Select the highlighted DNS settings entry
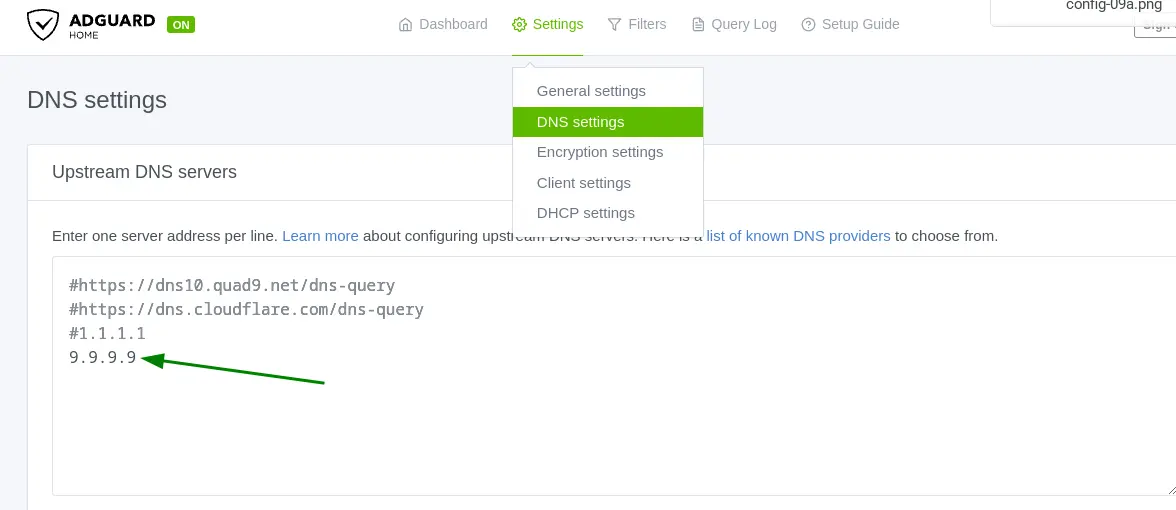The image size is (1176, 510). [x=580, y=122]
